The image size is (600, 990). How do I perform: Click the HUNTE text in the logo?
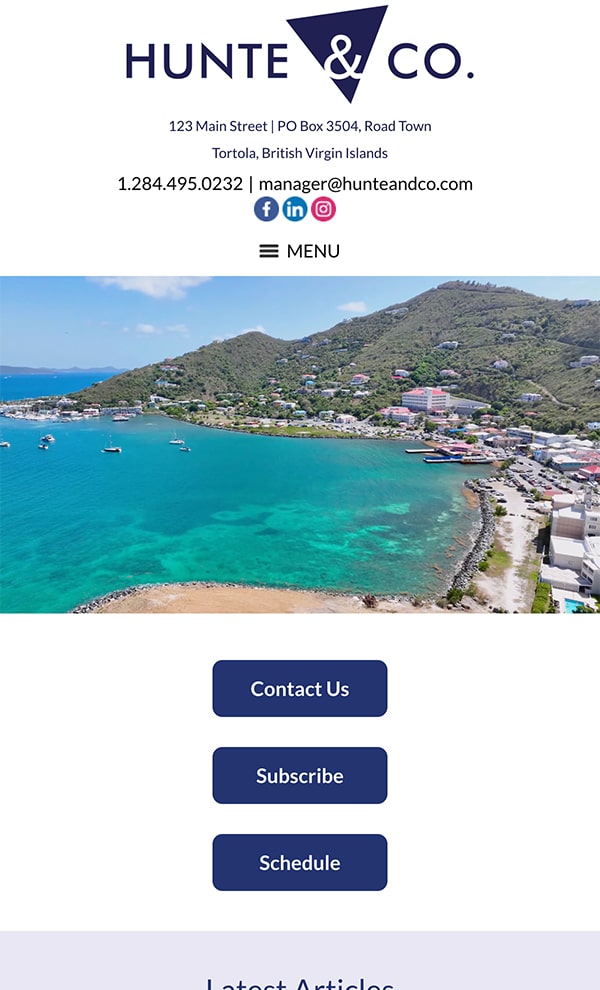(x=207, y=61)
